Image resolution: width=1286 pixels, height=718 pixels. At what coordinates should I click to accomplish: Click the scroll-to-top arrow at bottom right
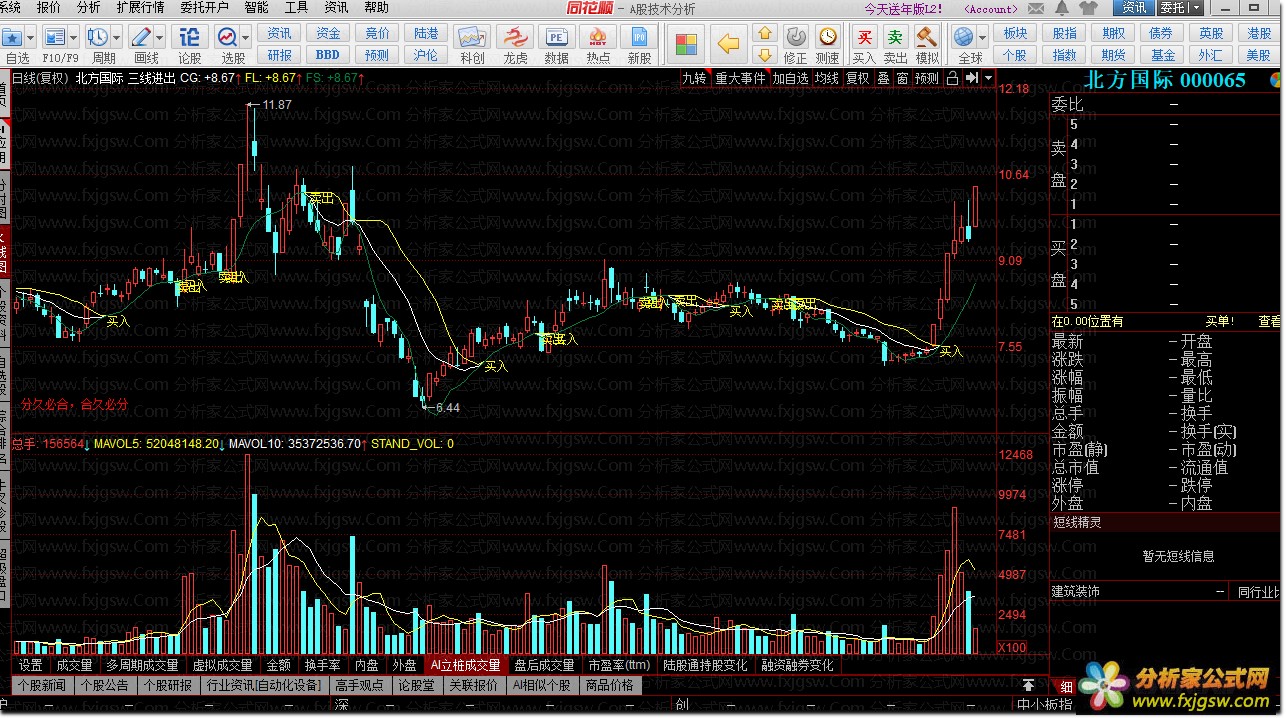tap(1028, 685)
